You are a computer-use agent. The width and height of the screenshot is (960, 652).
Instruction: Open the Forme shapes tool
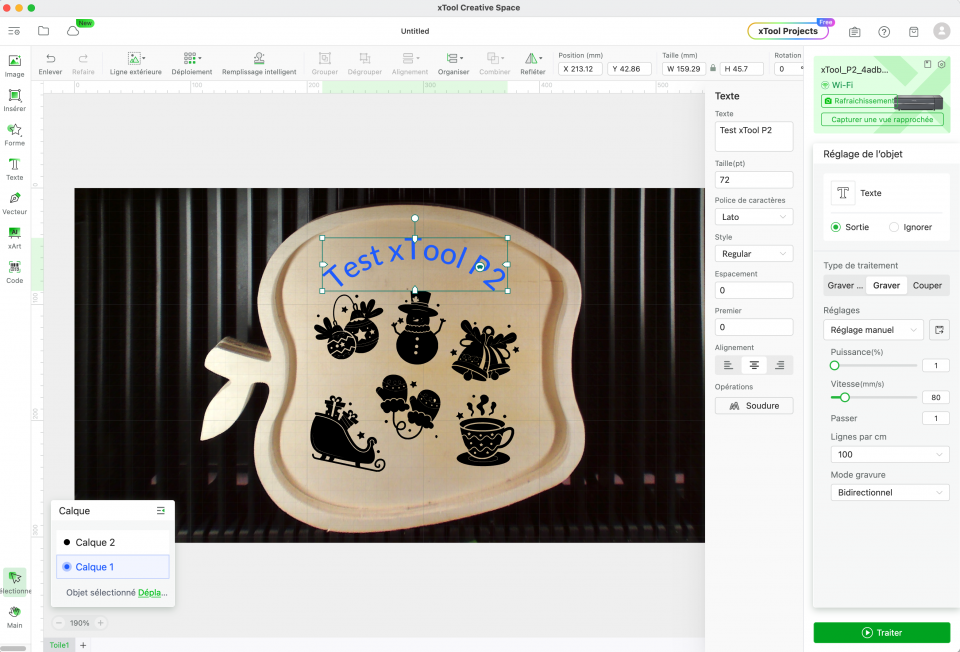pos(15,134)
